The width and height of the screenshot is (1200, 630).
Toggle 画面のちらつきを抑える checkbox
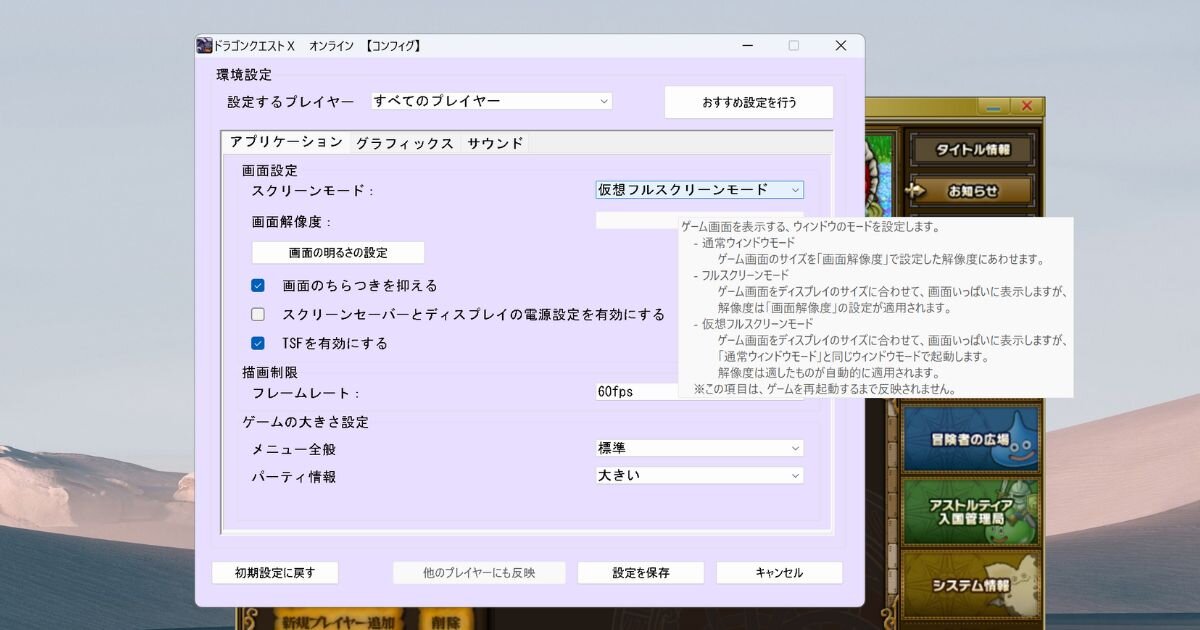coord(258,286)
